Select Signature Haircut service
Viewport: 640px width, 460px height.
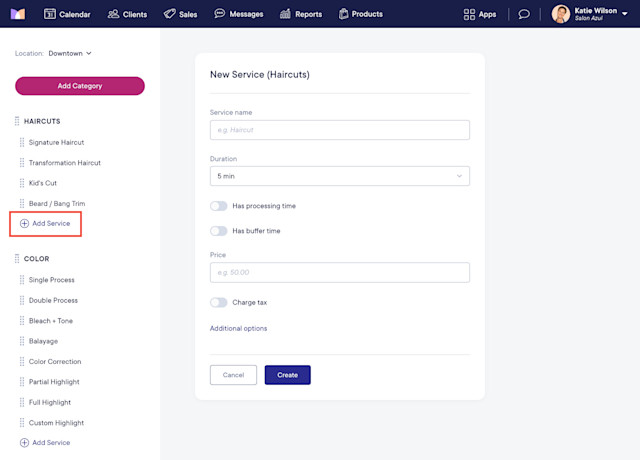56,142
